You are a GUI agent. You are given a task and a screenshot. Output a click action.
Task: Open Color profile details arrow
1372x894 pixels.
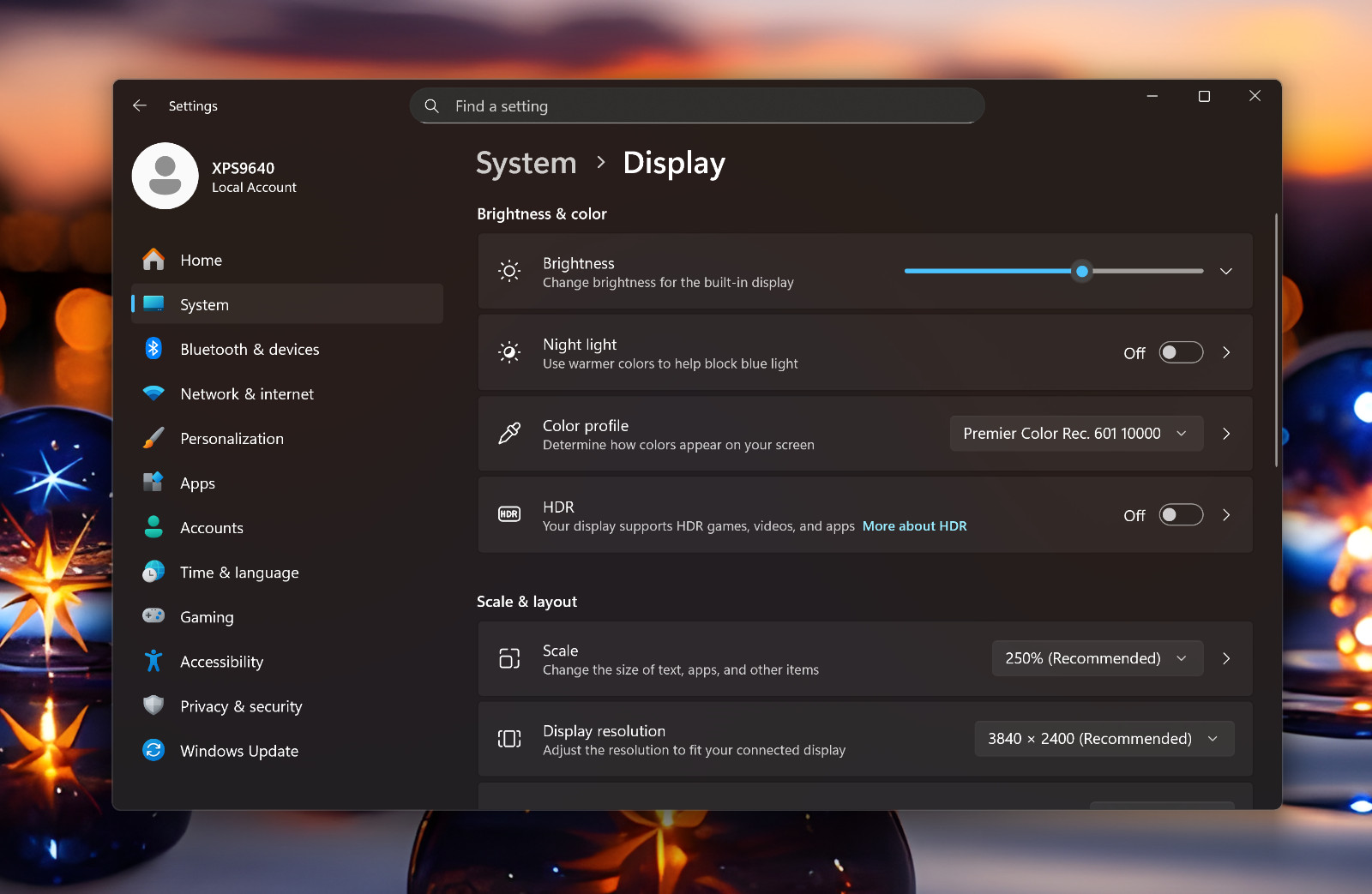click(x=1226, y=434)
